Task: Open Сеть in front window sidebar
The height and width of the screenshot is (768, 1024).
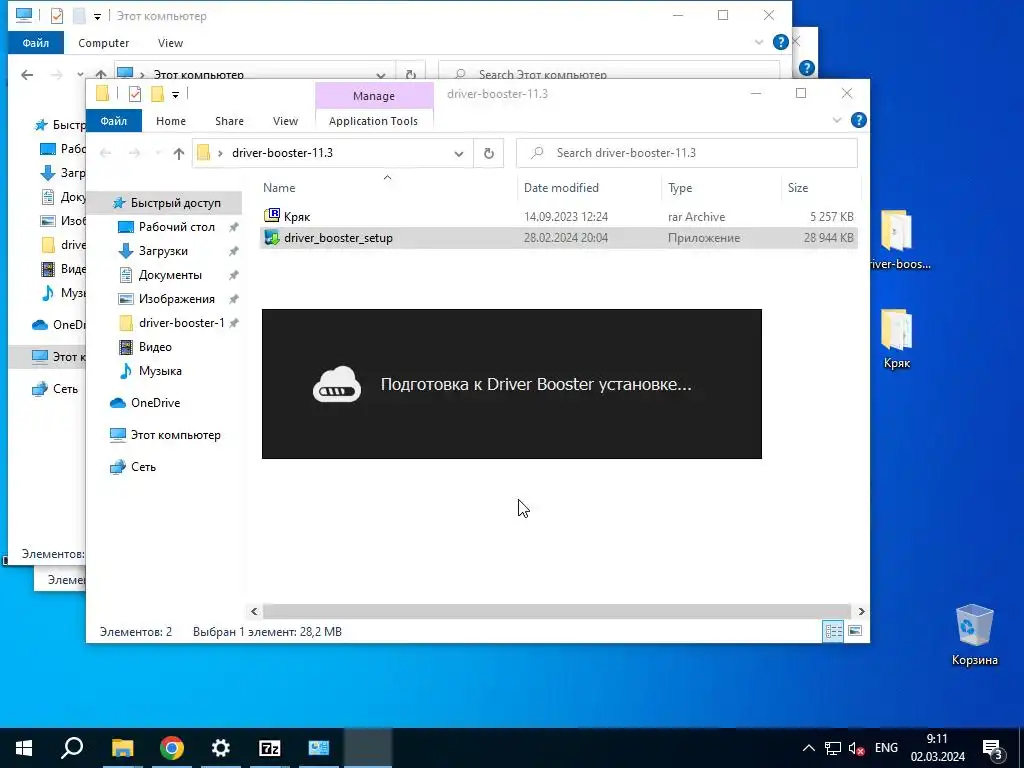Action: 143,466
